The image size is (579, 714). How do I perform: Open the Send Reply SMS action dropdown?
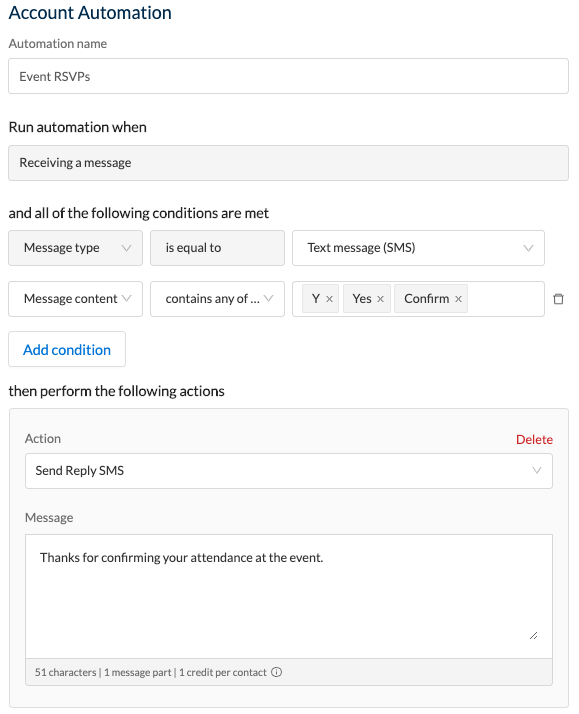[289, 471]
